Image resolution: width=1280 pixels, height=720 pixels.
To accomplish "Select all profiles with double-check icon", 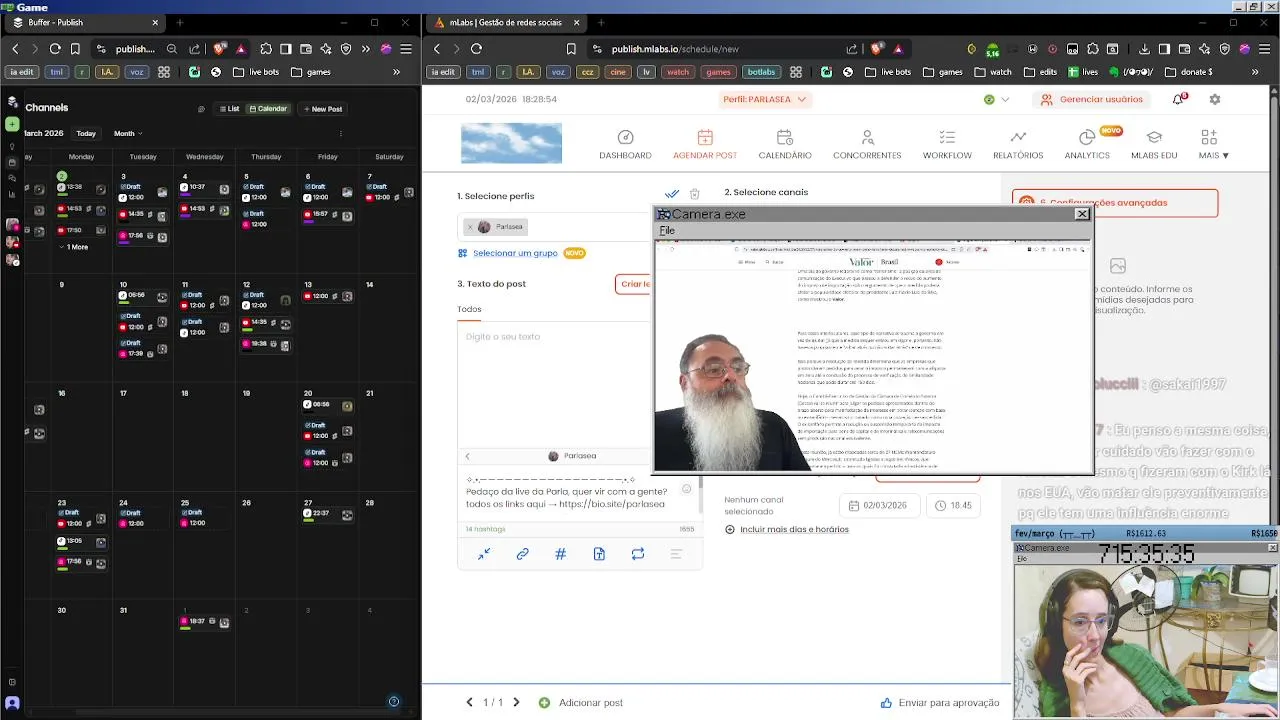I will coord(672,194).
